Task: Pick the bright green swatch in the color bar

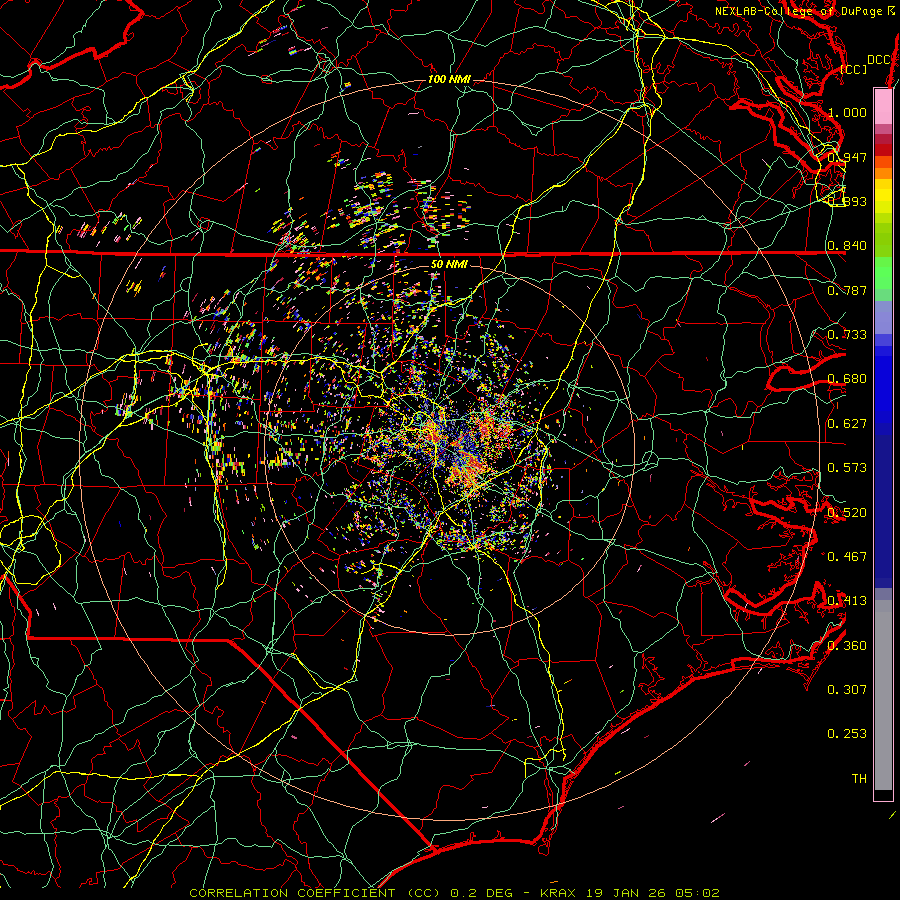Action: pos(883,273)
